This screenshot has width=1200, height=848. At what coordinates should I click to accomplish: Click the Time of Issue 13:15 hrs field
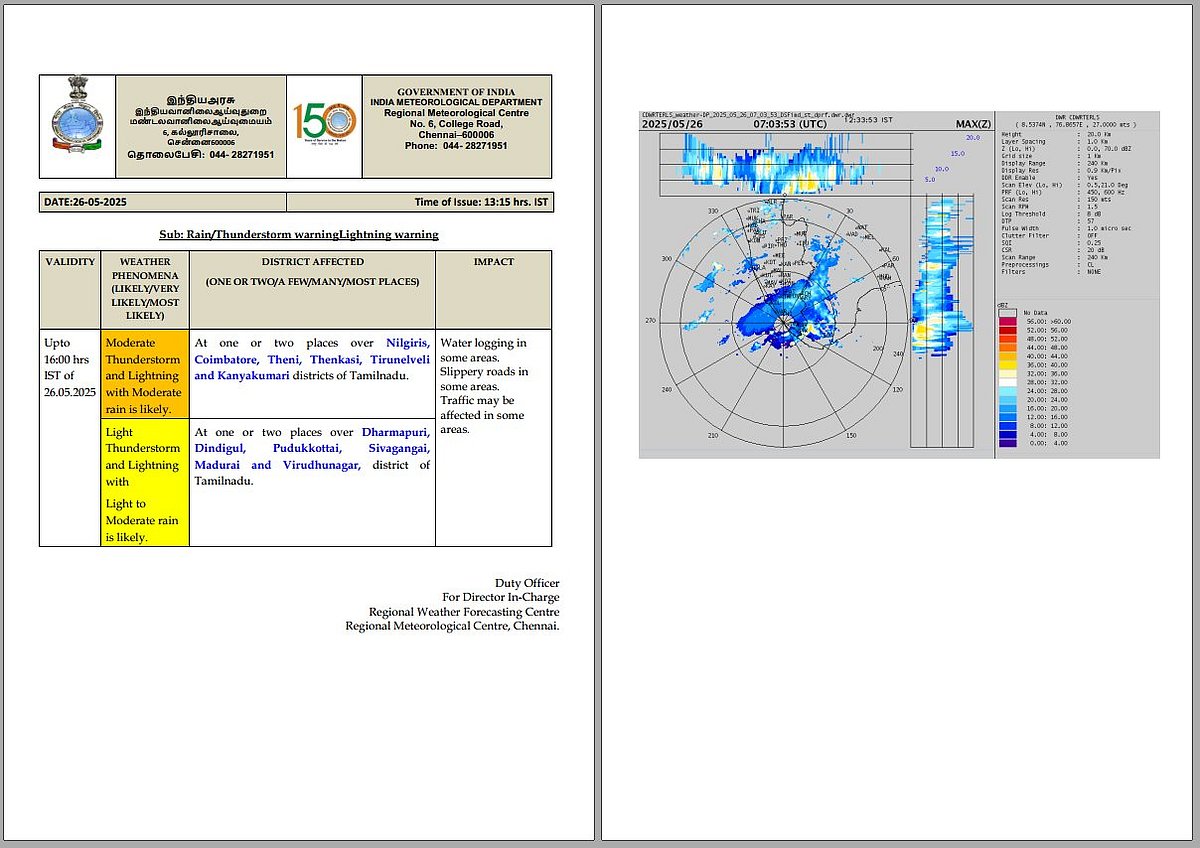pos(482,202)
